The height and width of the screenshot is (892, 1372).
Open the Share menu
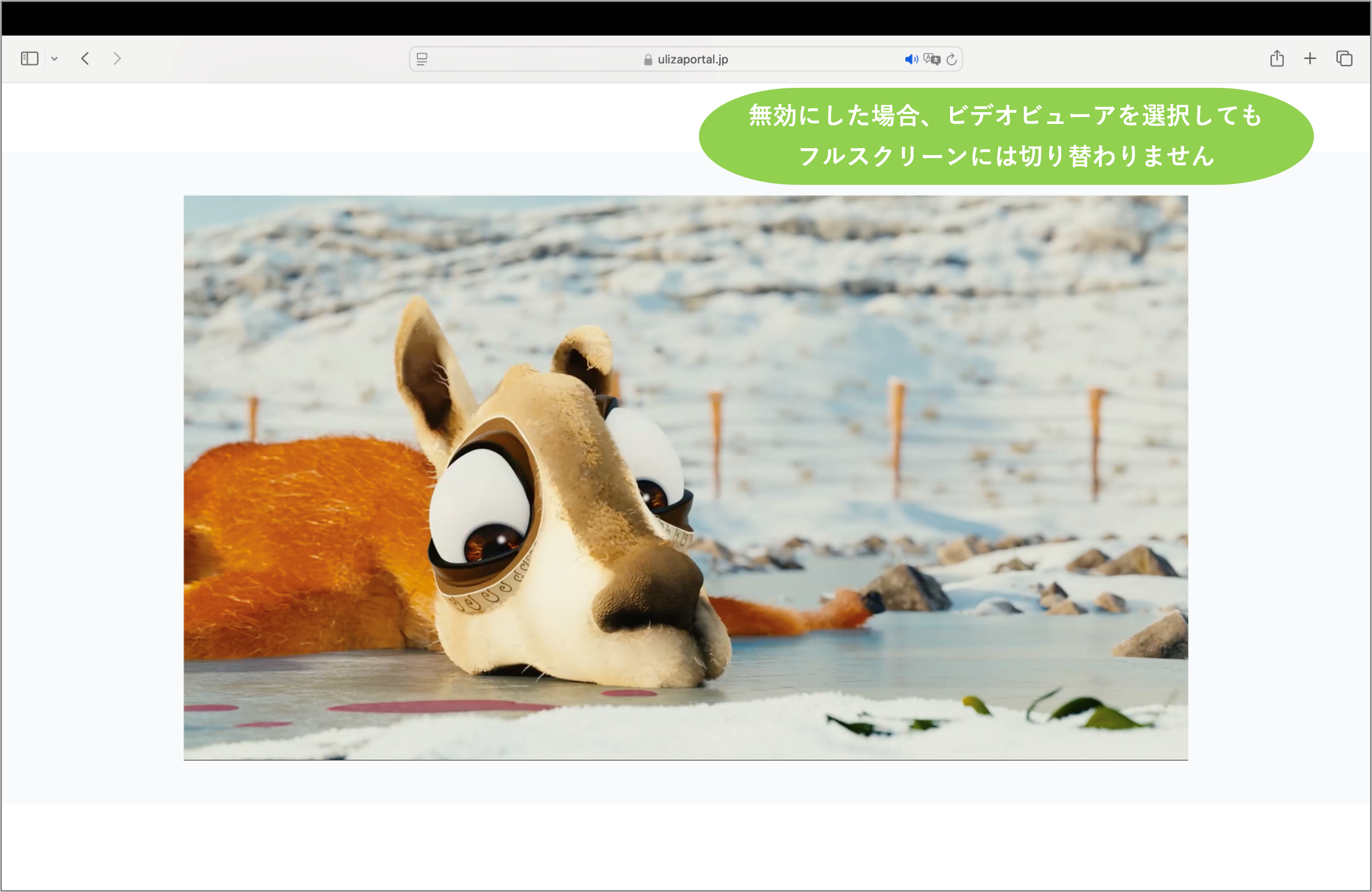[x=1277, y=58]
